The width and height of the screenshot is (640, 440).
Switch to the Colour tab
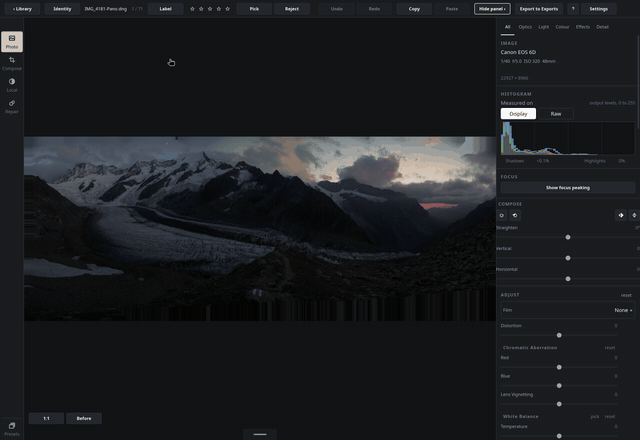coord(562,27)
